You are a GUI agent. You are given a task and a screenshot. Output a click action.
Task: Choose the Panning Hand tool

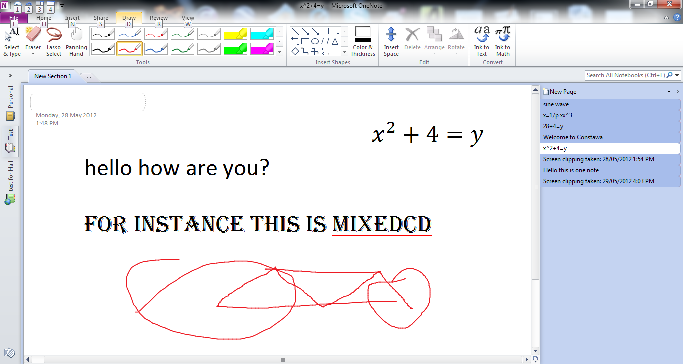(76, 42)
